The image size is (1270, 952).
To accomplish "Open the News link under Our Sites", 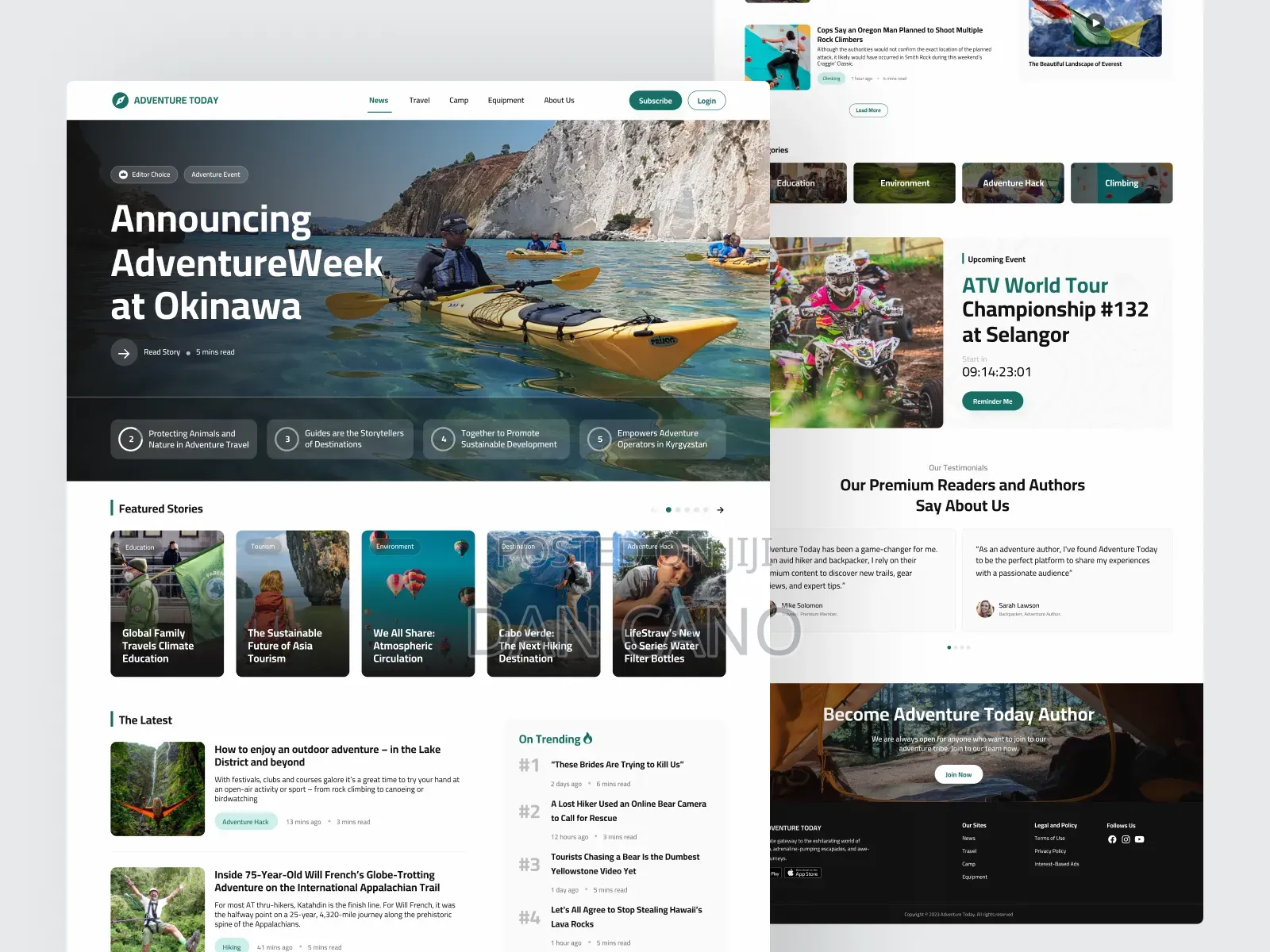I will 968,839.
